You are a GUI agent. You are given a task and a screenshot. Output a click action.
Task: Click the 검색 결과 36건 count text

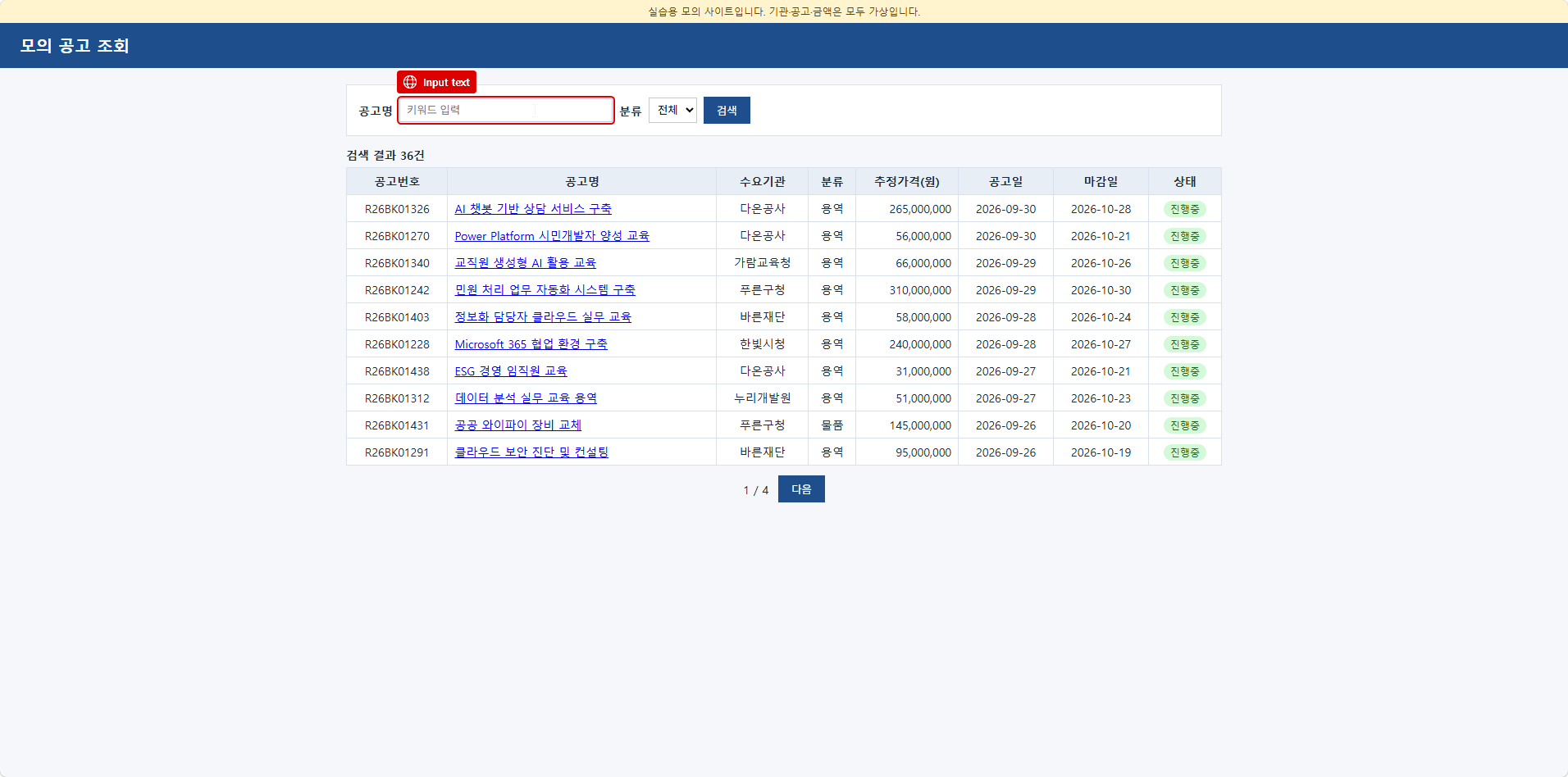pos(385,156)
